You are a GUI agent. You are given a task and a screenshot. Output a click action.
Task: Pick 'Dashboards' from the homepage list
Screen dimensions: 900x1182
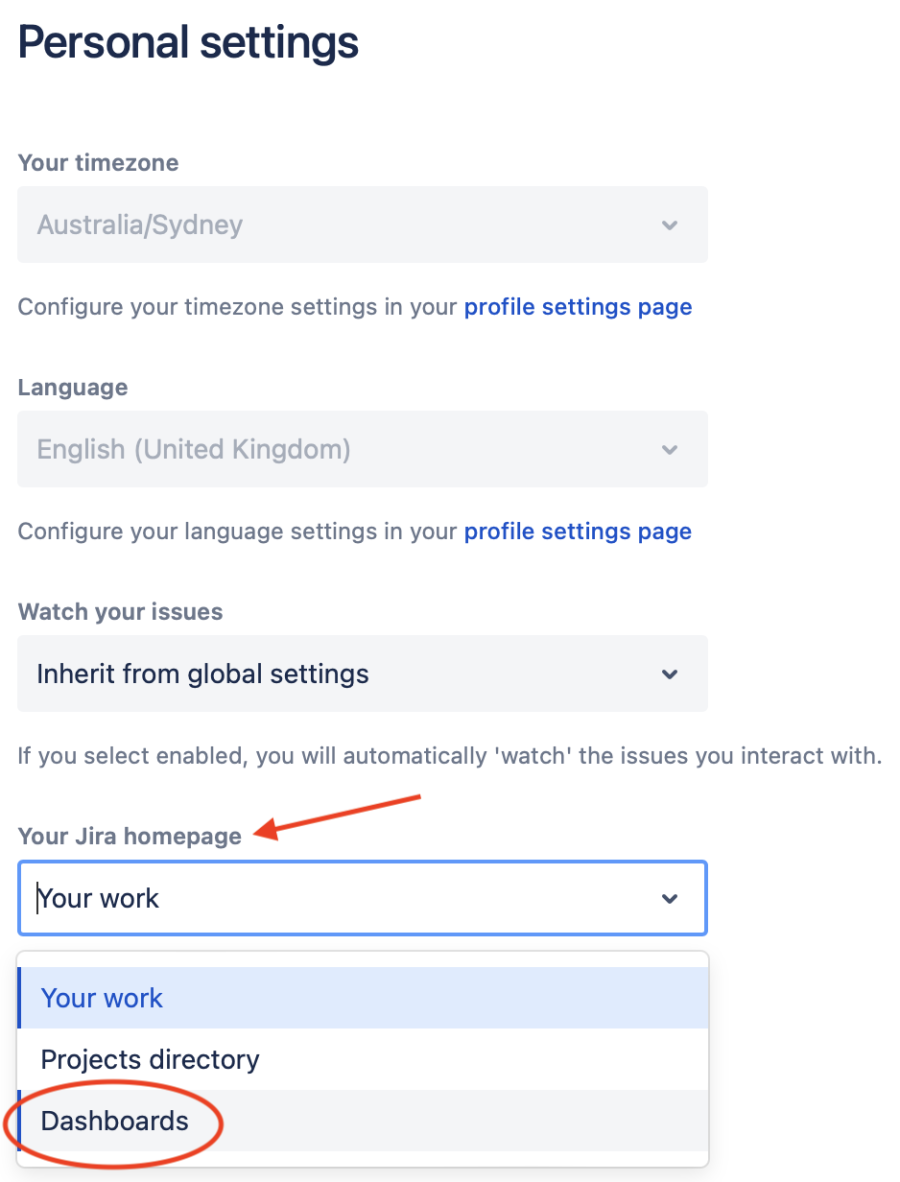click(115, 1121)
